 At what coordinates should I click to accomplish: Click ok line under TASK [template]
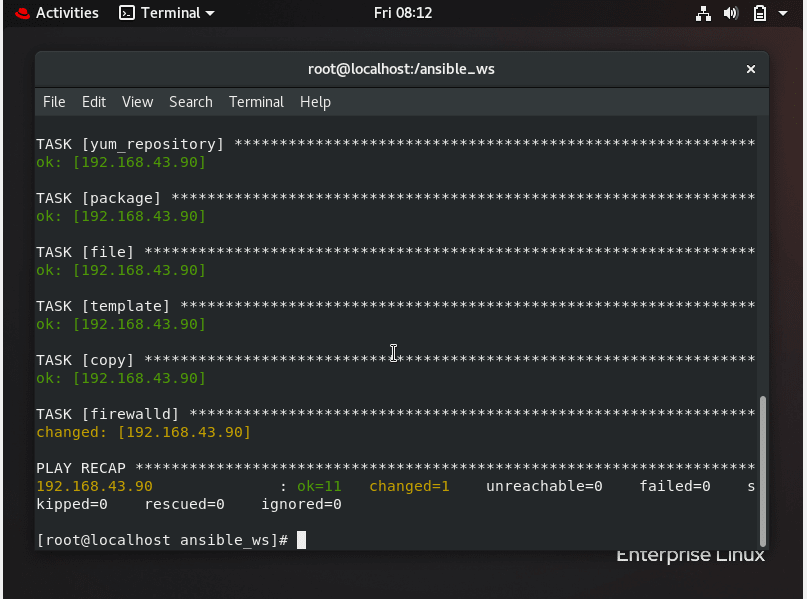[121, 324]
